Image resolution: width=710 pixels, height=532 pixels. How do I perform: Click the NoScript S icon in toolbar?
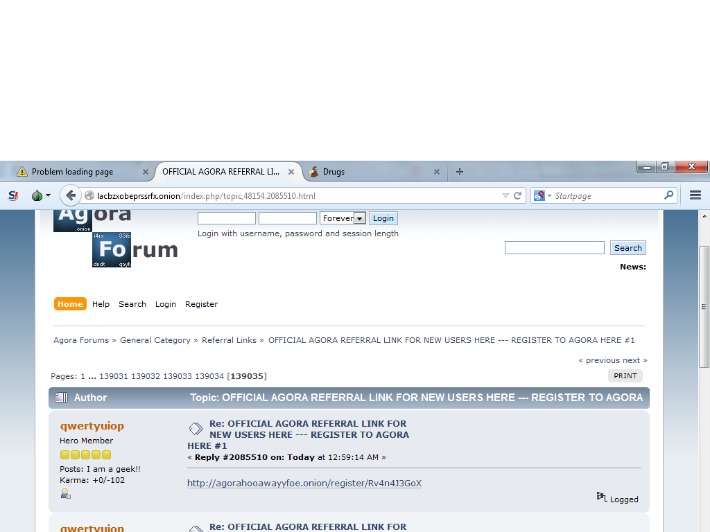pyautogui.click(x=13, y=196)
